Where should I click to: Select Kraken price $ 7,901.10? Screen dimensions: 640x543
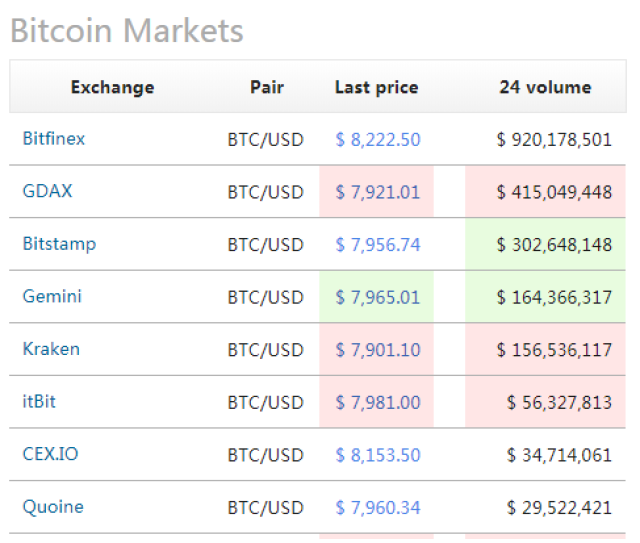tap(378, 350)
